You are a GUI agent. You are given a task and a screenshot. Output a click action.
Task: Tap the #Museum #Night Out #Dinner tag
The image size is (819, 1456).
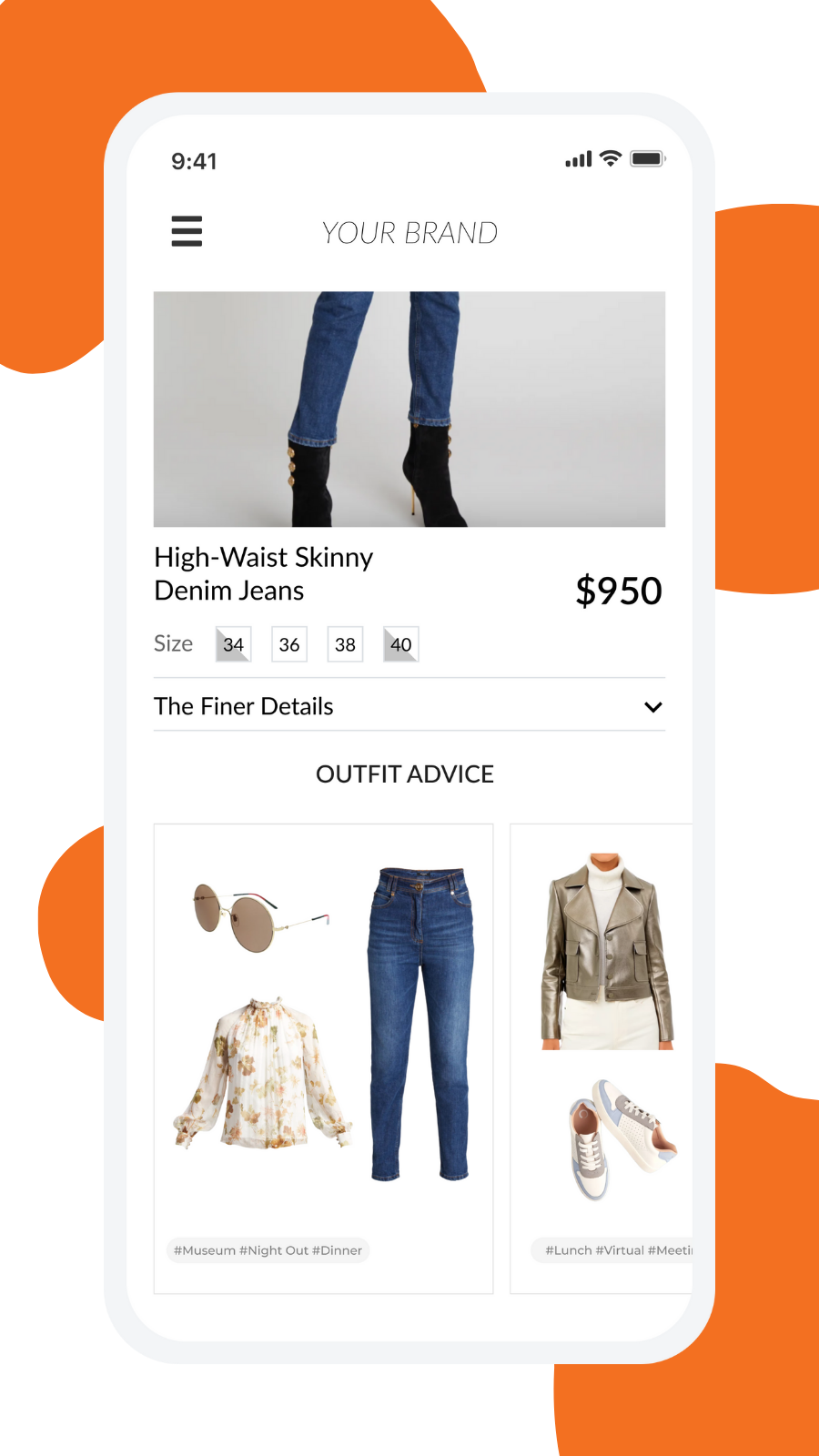click(268, 1250)
